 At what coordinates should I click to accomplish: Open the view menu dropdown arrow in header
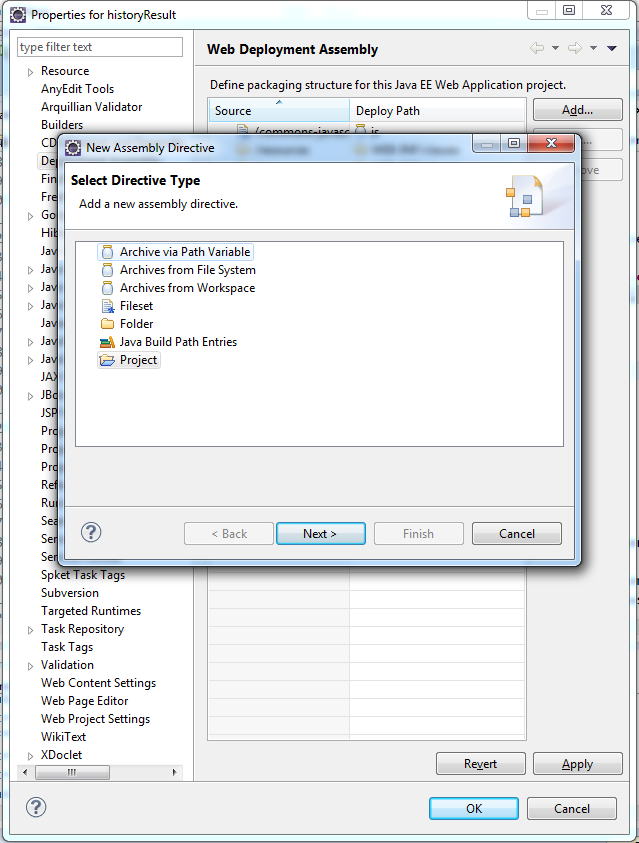click(612, 48)
